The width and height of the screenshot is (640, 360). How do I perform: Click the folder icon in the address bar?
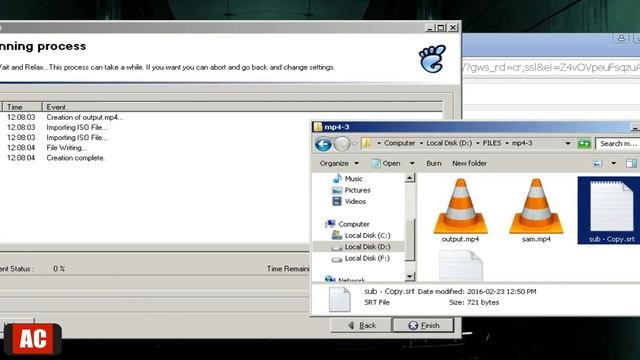click(367, 143)
